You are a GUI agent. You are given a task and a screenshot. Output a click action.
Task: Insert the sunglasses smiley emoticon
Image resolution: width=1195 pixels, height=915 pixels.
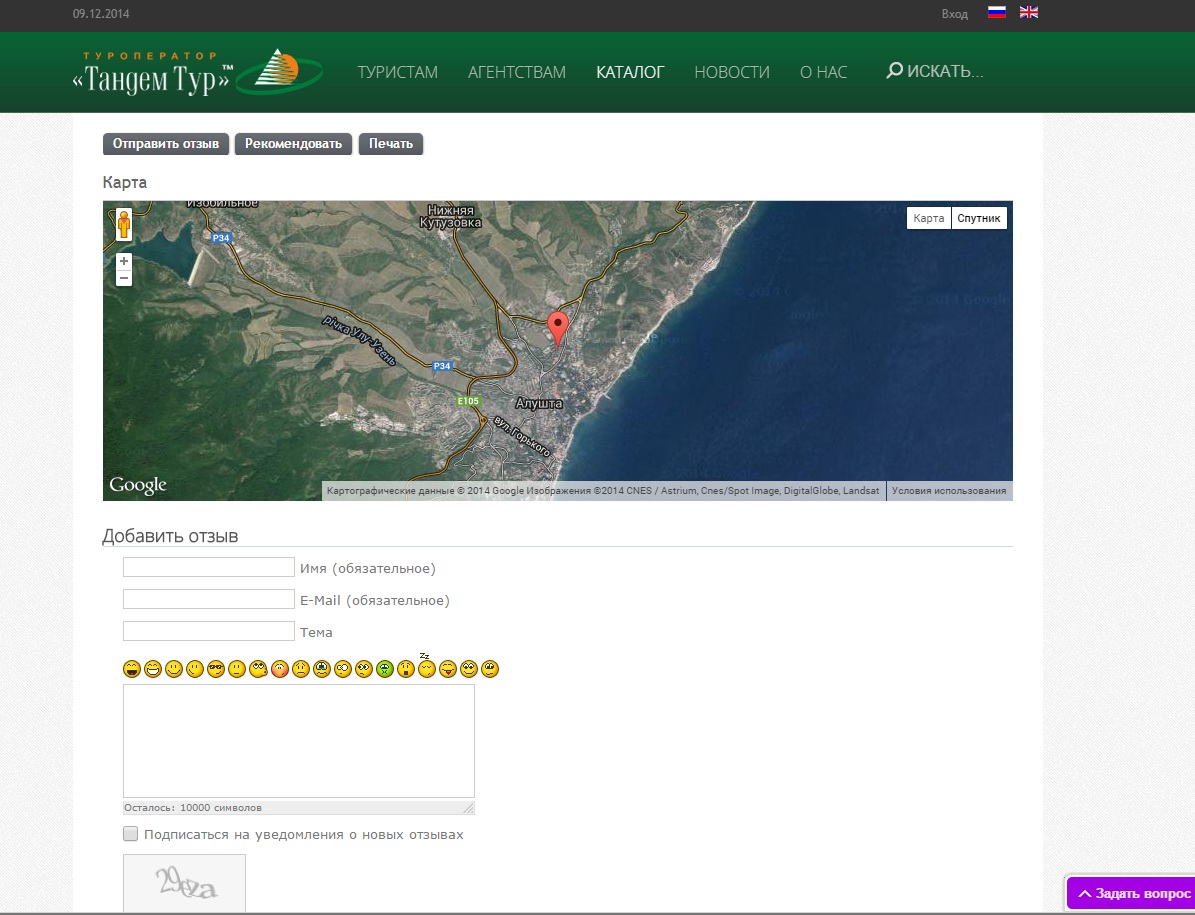216,669
